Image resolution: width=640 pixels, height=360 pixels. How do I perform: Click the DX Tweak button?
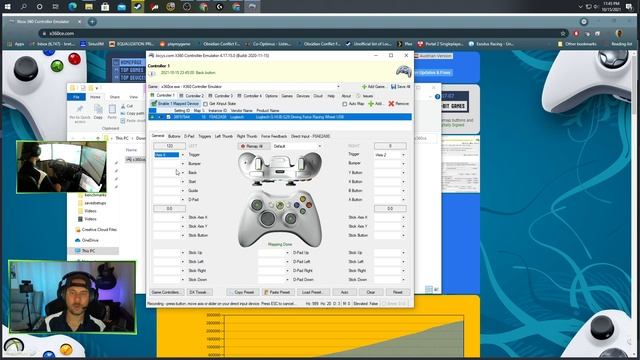click(198, 292)
